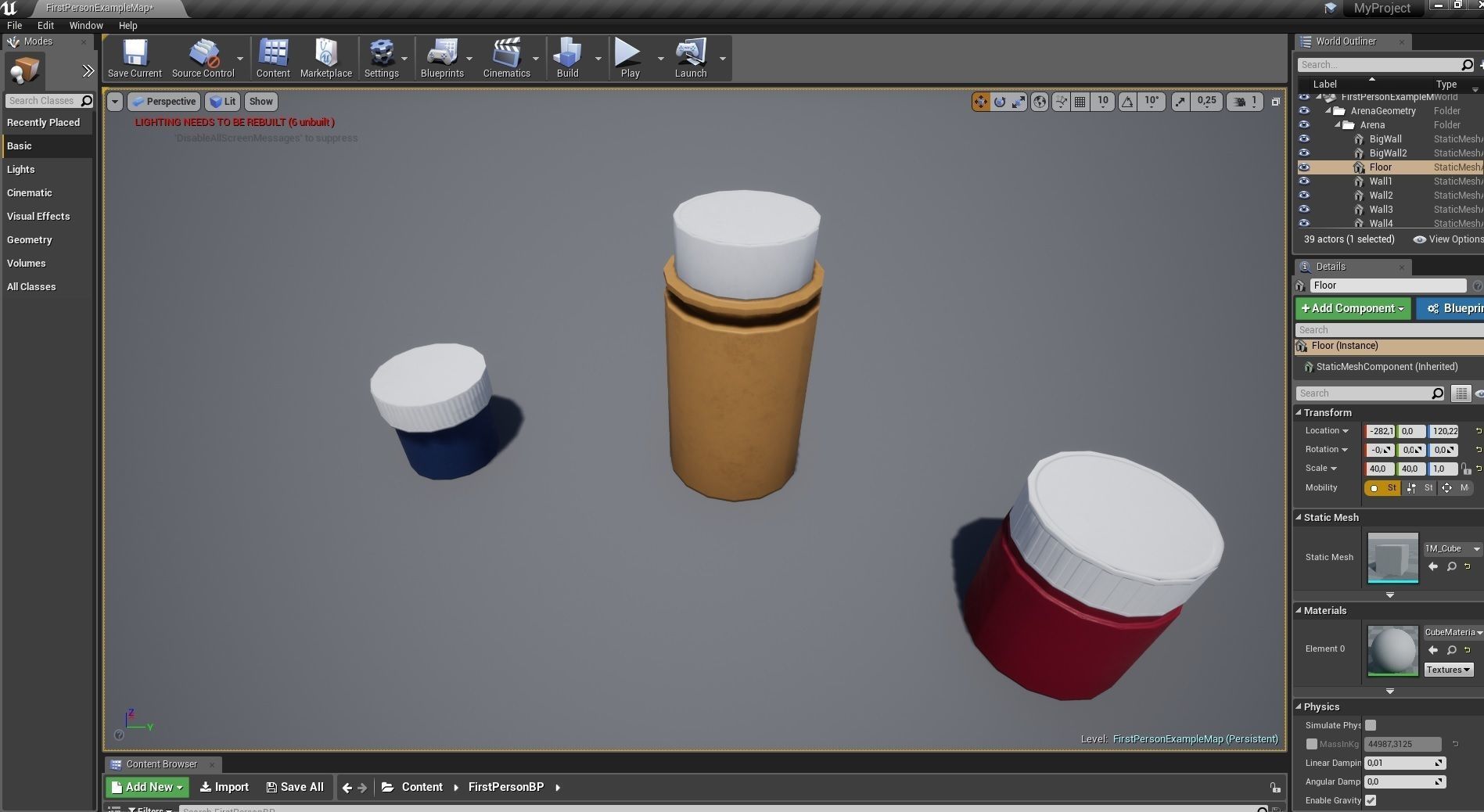
Task: Toggle visibility of Floor actor
Action: tap(1304, 167)
